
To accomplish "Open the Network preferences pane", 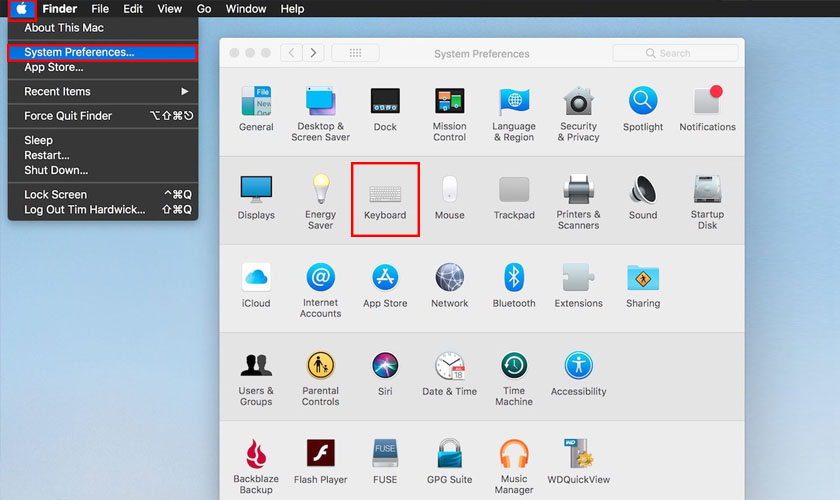I will point(449,285).
